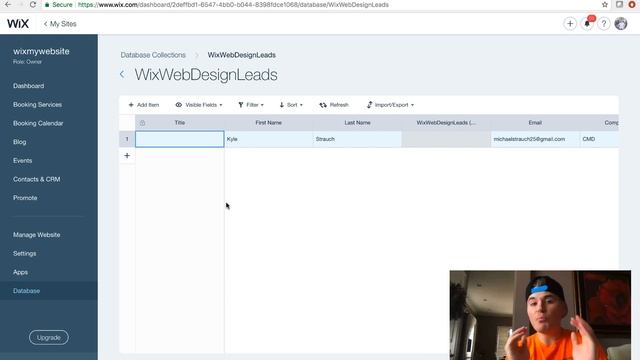Open the Import/Export dropdown
The image size is (640, 360).
(390, 105)
